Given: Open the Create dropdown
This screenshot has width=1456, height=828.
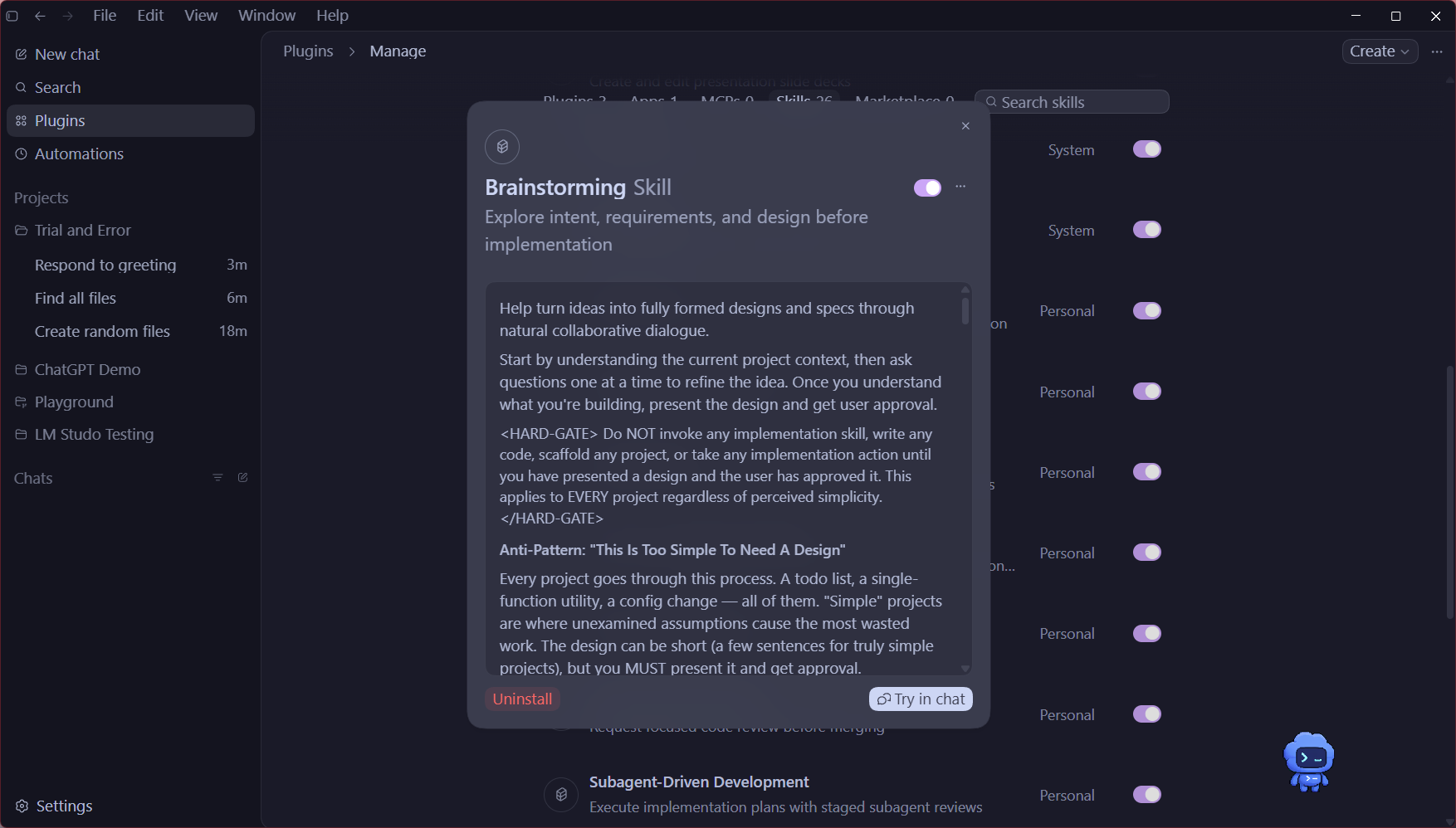Looking at the screenshot, I should [1380, 51].
